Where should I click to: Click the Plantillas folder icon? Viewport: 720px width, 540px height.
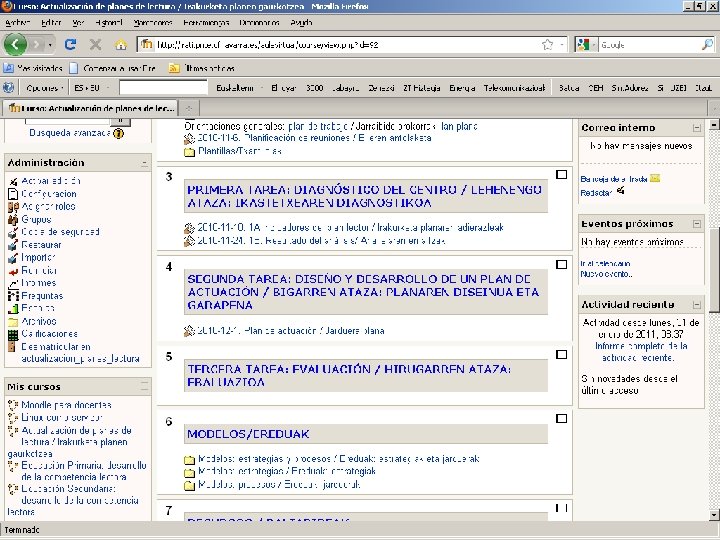tap(189, 152)
